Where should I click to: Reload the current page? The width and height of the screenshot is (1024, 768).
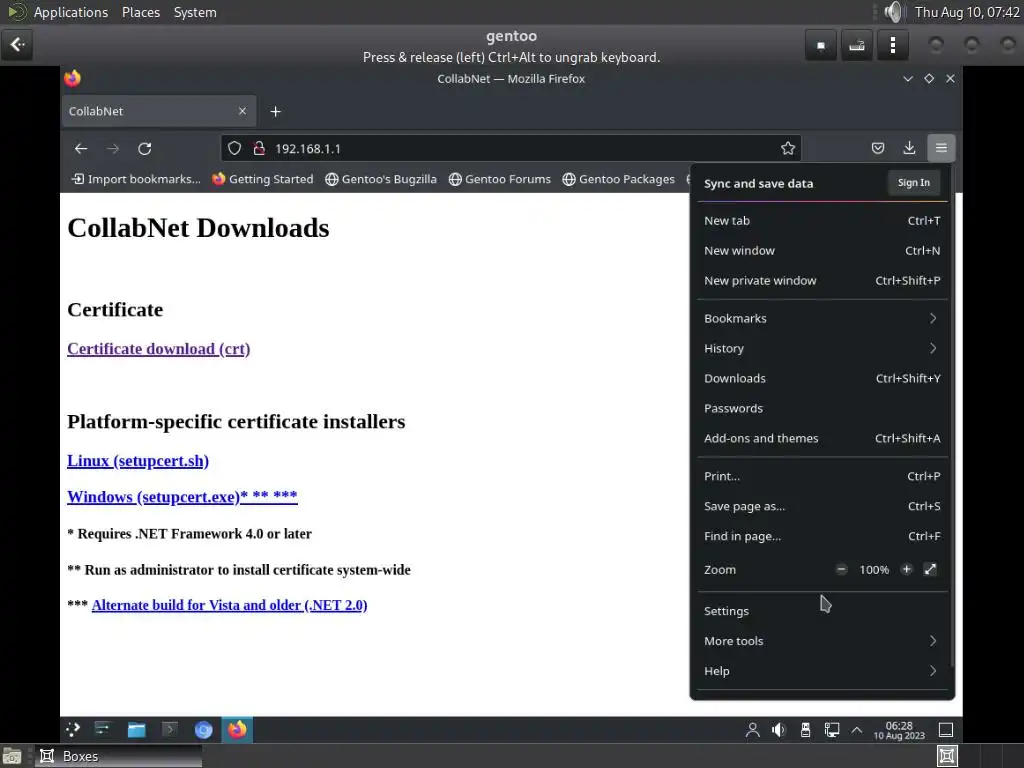click(x=145, y=149)
